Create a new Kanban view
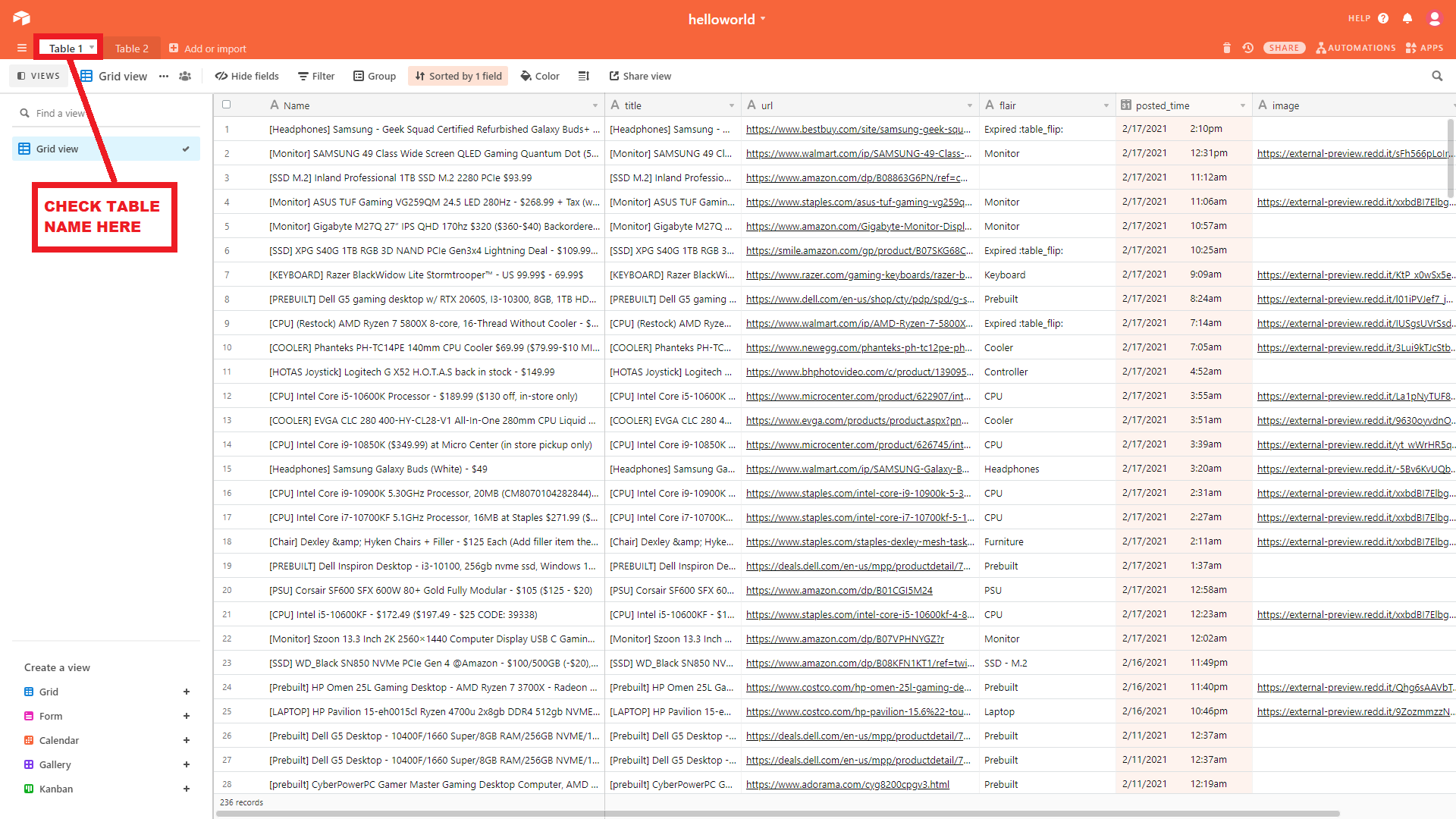1456x819 pixels. pos(106,789)
